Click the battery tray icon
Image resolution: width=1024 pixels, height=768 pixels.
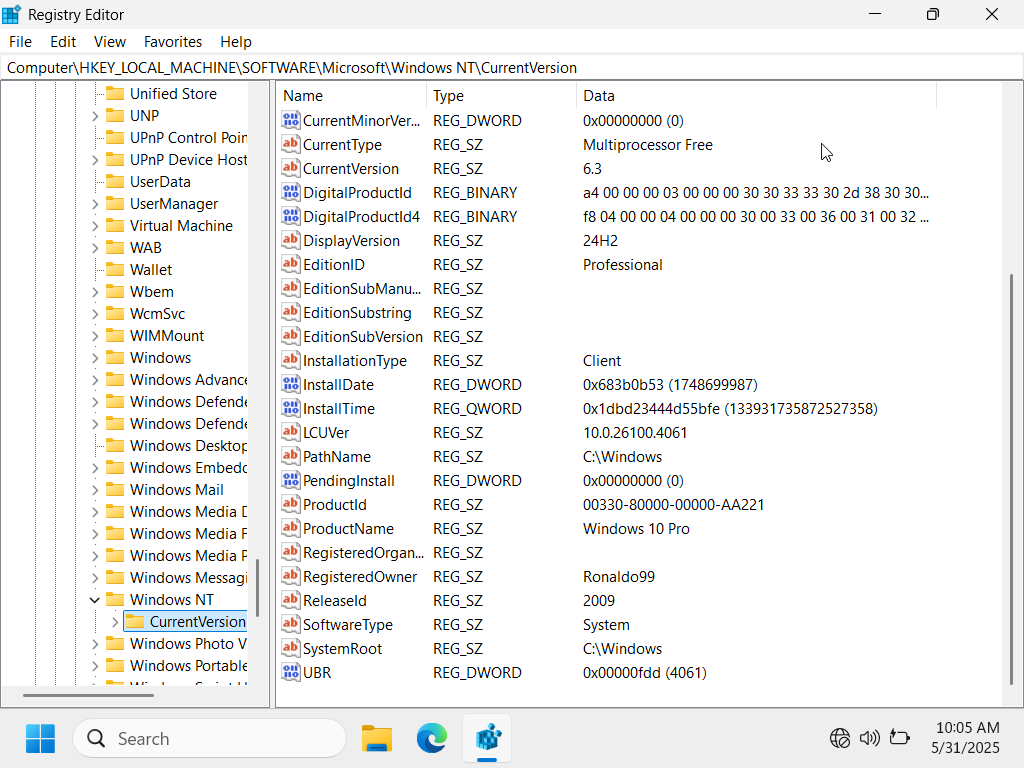pyautogui.click(x=900, y=739)
